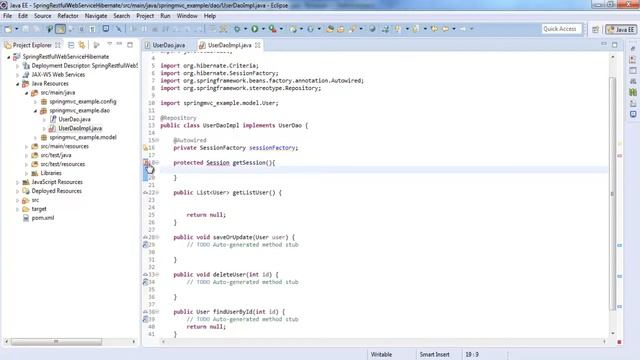Open the Debug configurations dropdown arrow

[245, 29]
